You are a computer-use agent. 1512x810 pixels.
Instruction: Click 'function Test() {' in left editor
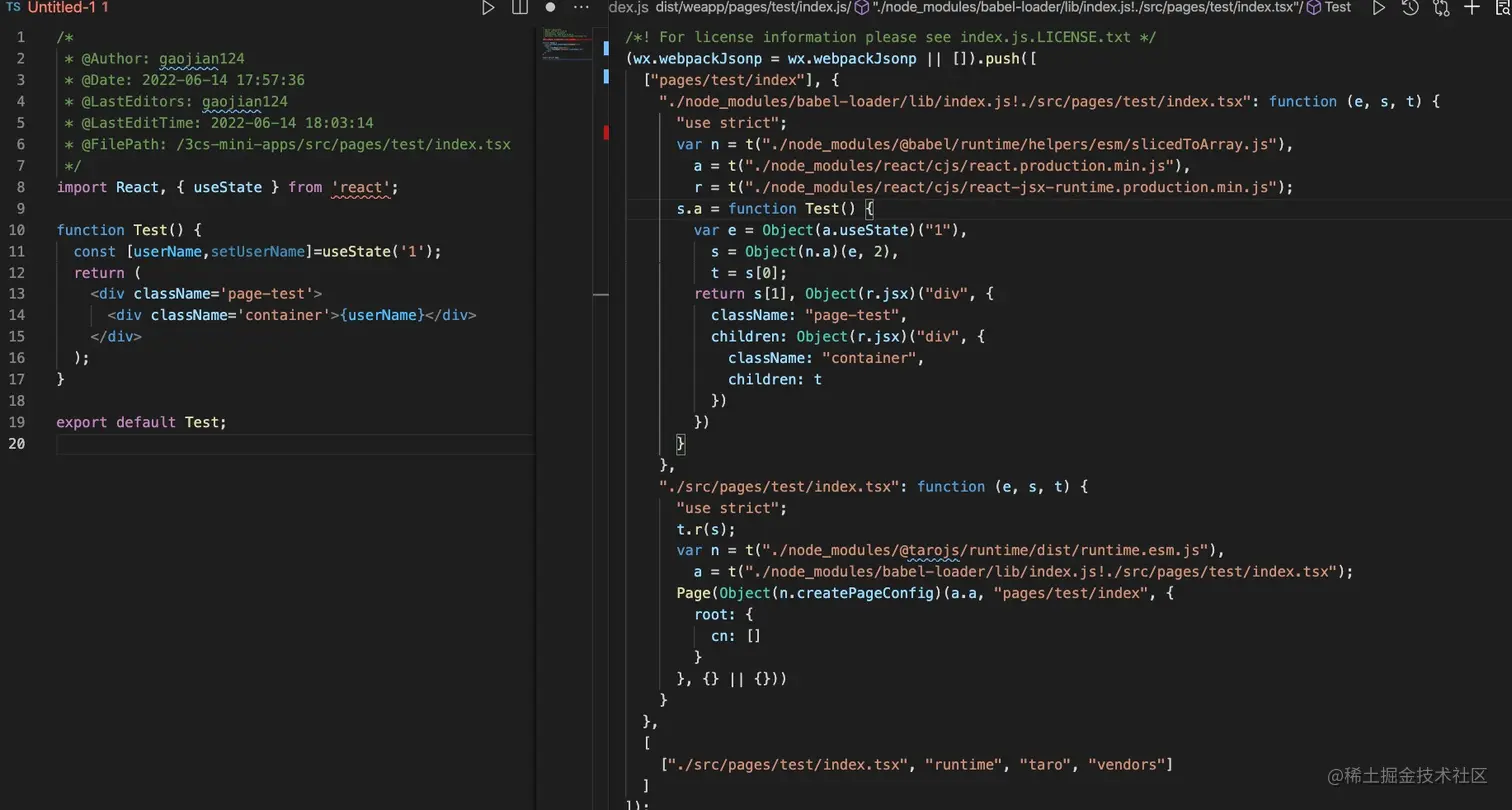click(129, 230)
